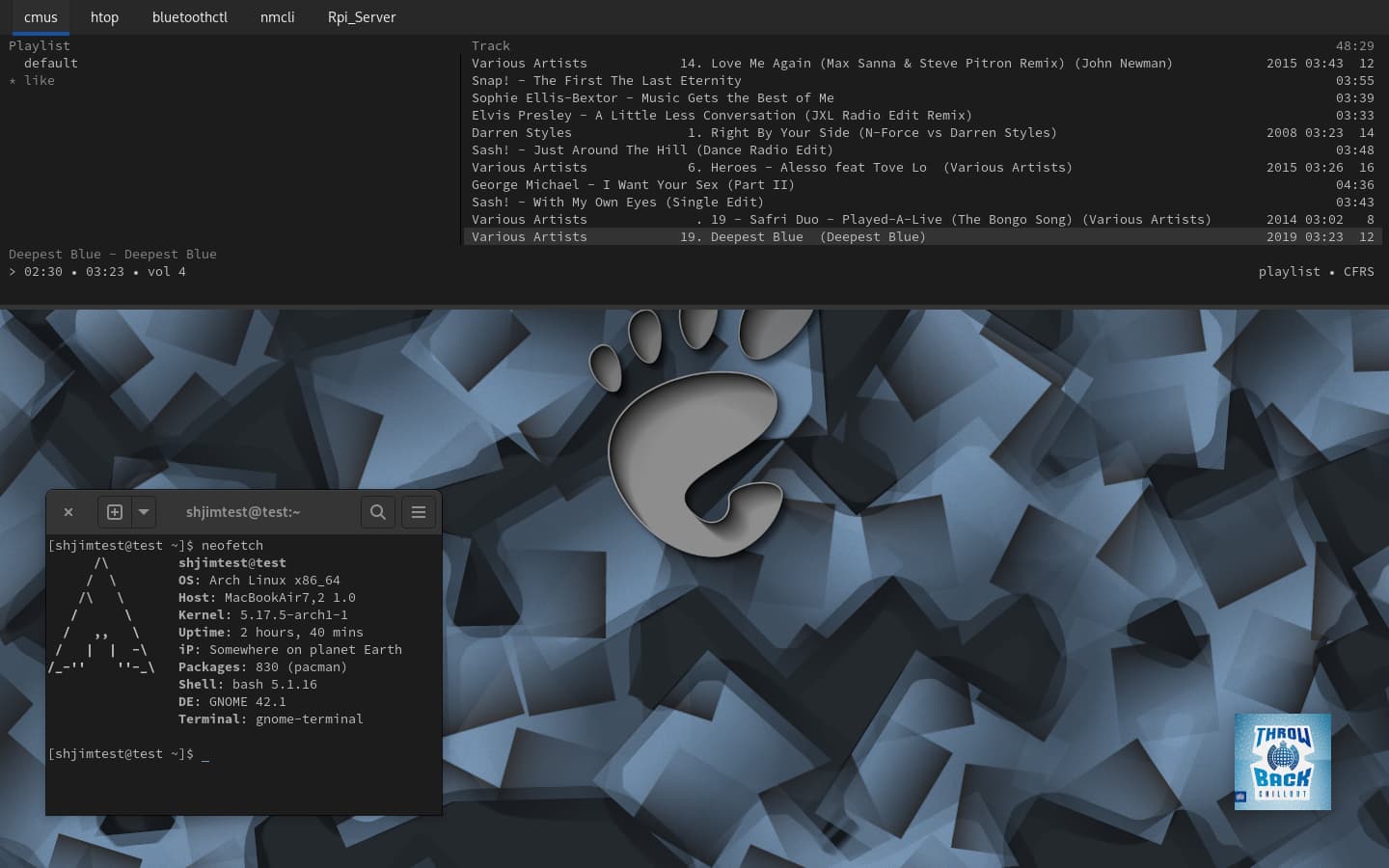Click the Shell: bash 5.1.16 line
The width and height of the screenshot is (1389, 868).
248,685
